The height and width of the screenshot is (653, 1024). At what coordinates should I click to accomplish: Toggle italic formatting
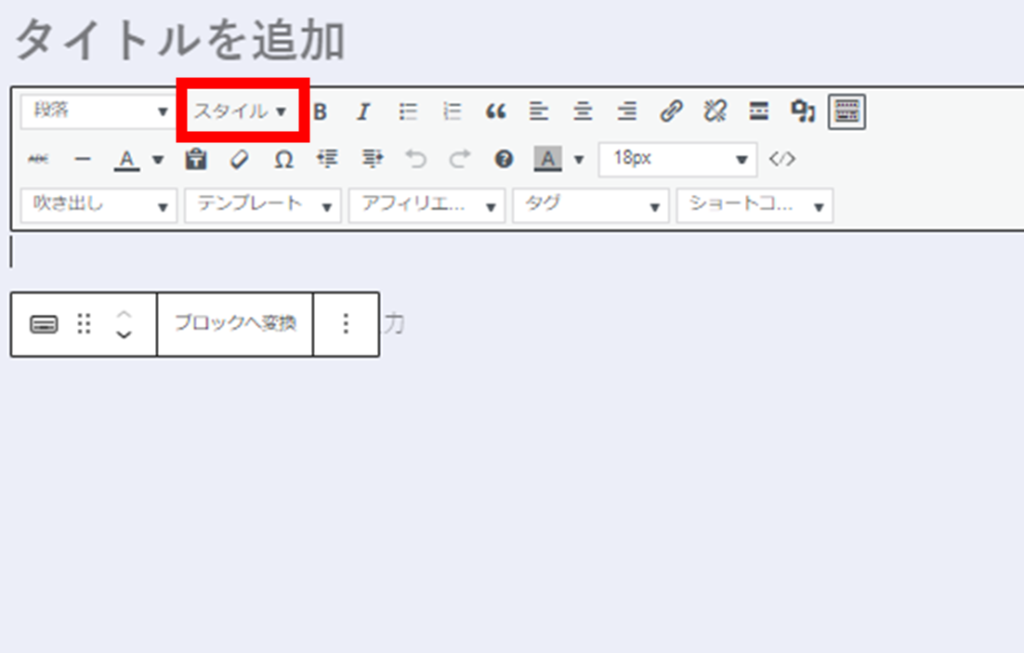tap(364, 112)
